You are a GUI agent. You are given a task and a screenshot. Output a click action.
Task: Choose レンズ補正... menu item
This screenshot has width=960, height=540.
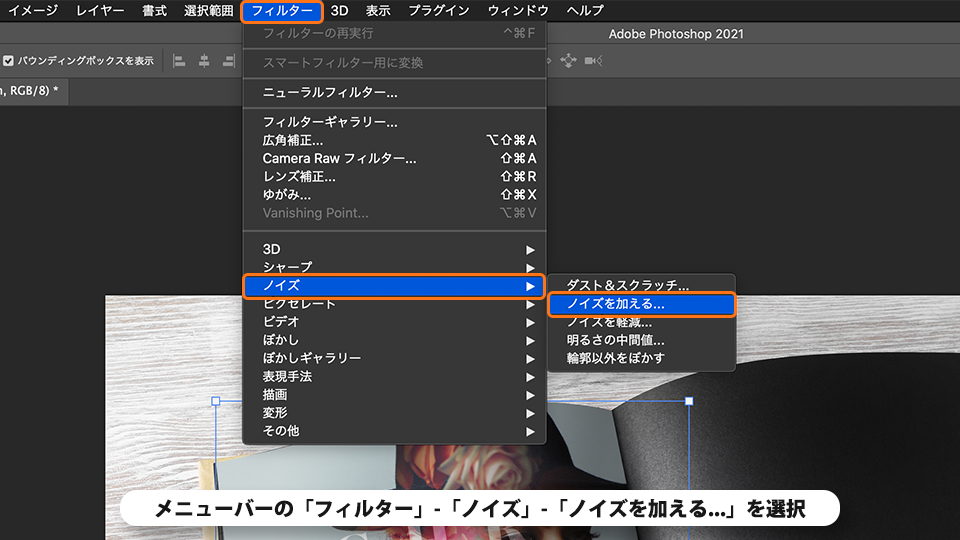[x=394, y=177]
